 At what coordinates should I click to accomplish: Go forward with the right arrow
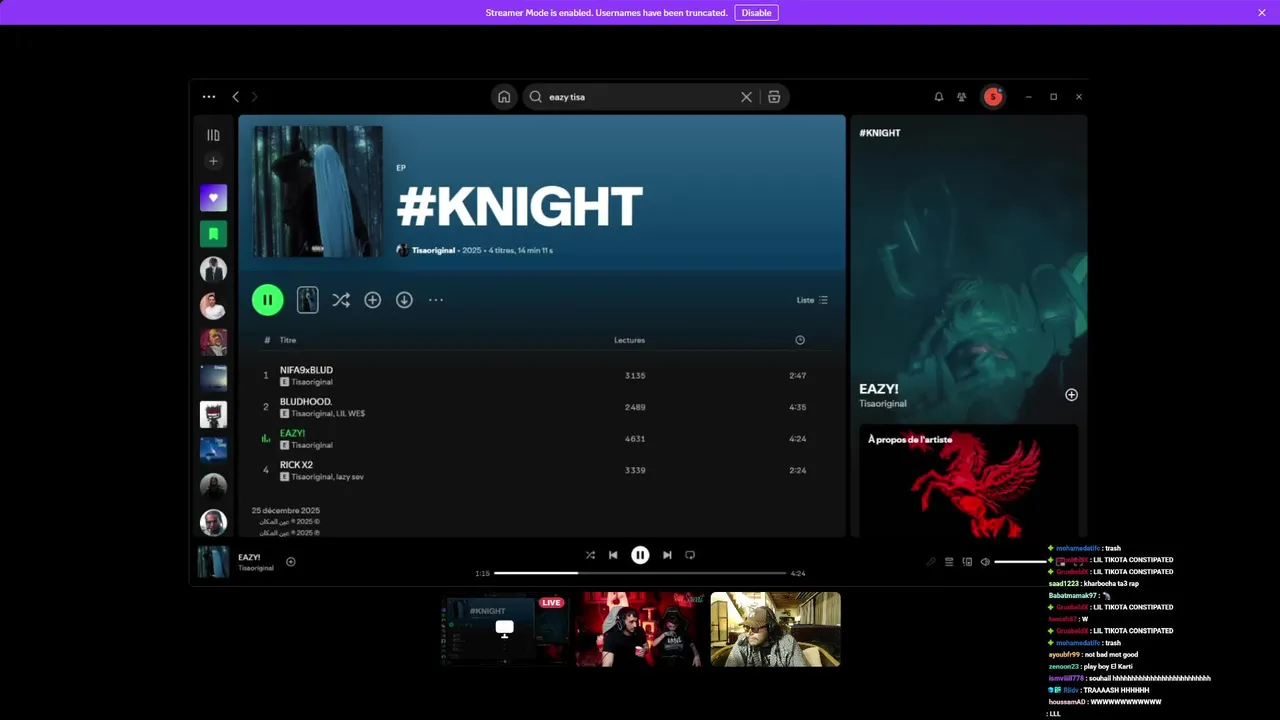tap(254, 97)
